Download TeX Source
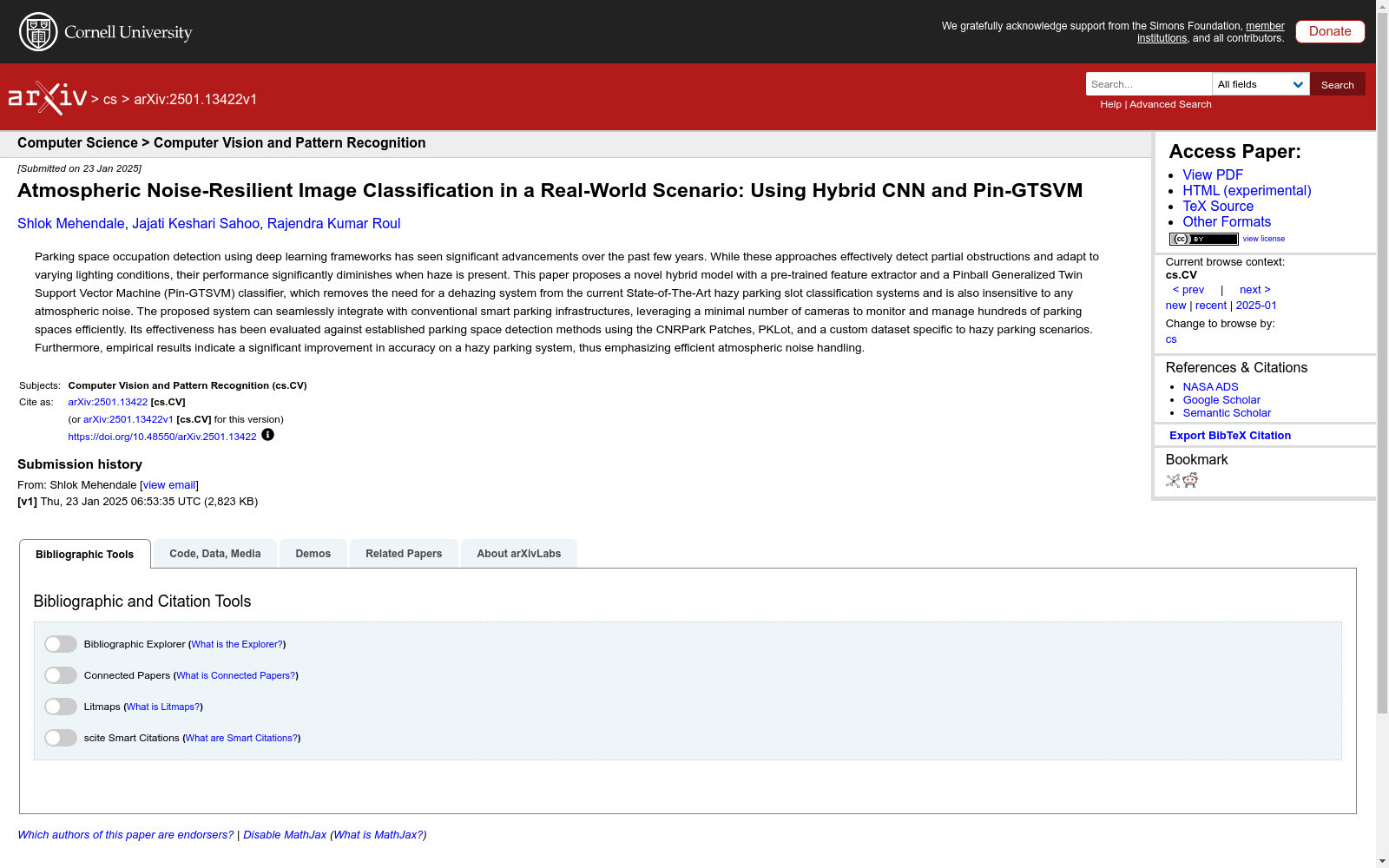1389x868 pixels. tap(1218, 206)
